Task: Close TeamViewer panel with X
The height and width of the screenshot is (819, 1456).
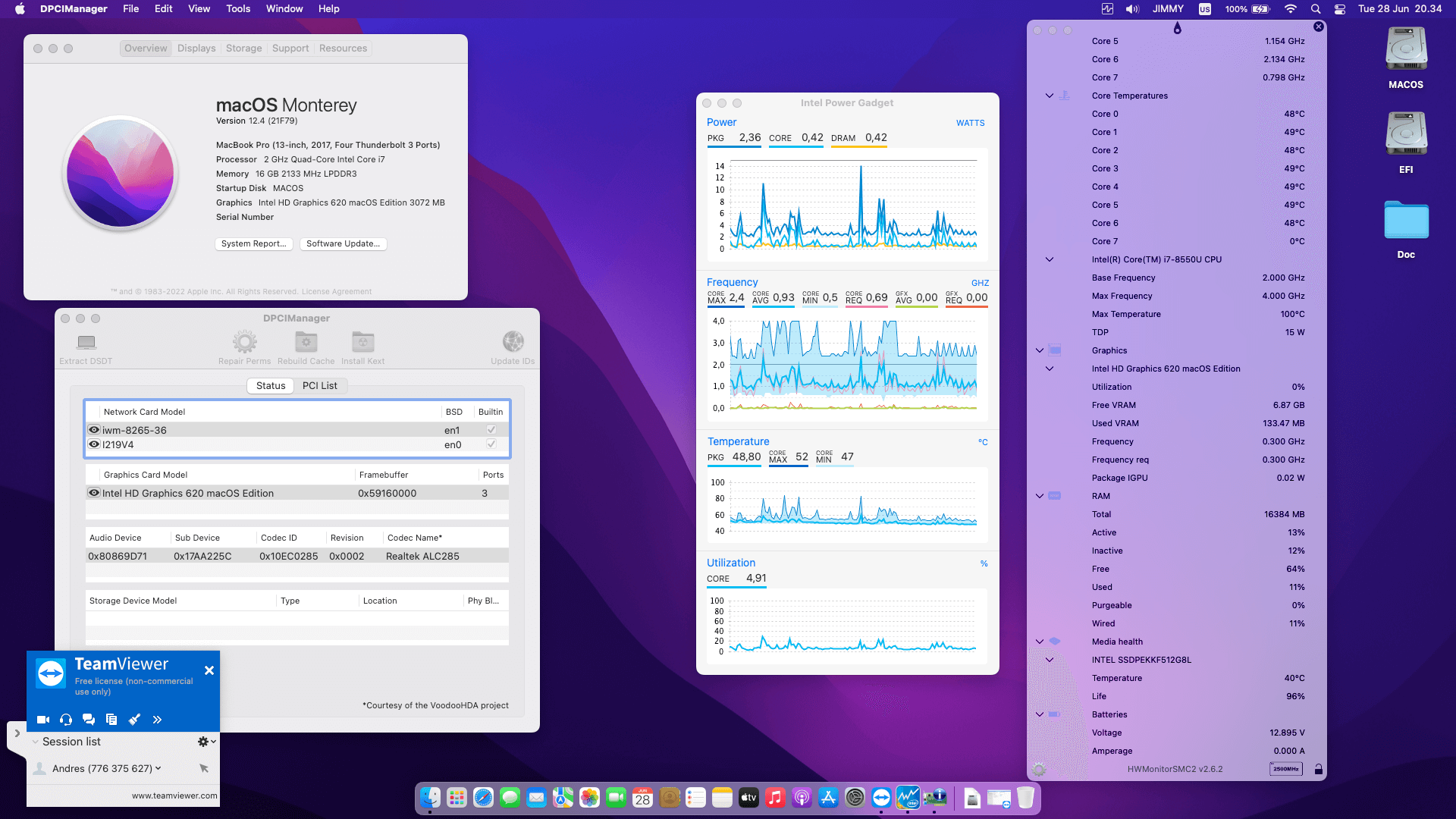Action: pos(209,670)
